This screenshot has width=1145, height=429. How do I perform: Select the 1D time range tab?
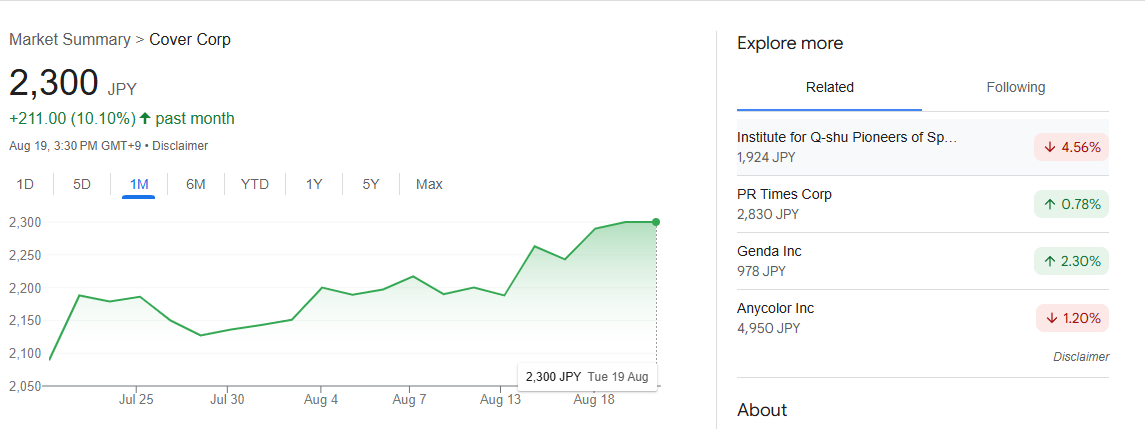[26, 184]
